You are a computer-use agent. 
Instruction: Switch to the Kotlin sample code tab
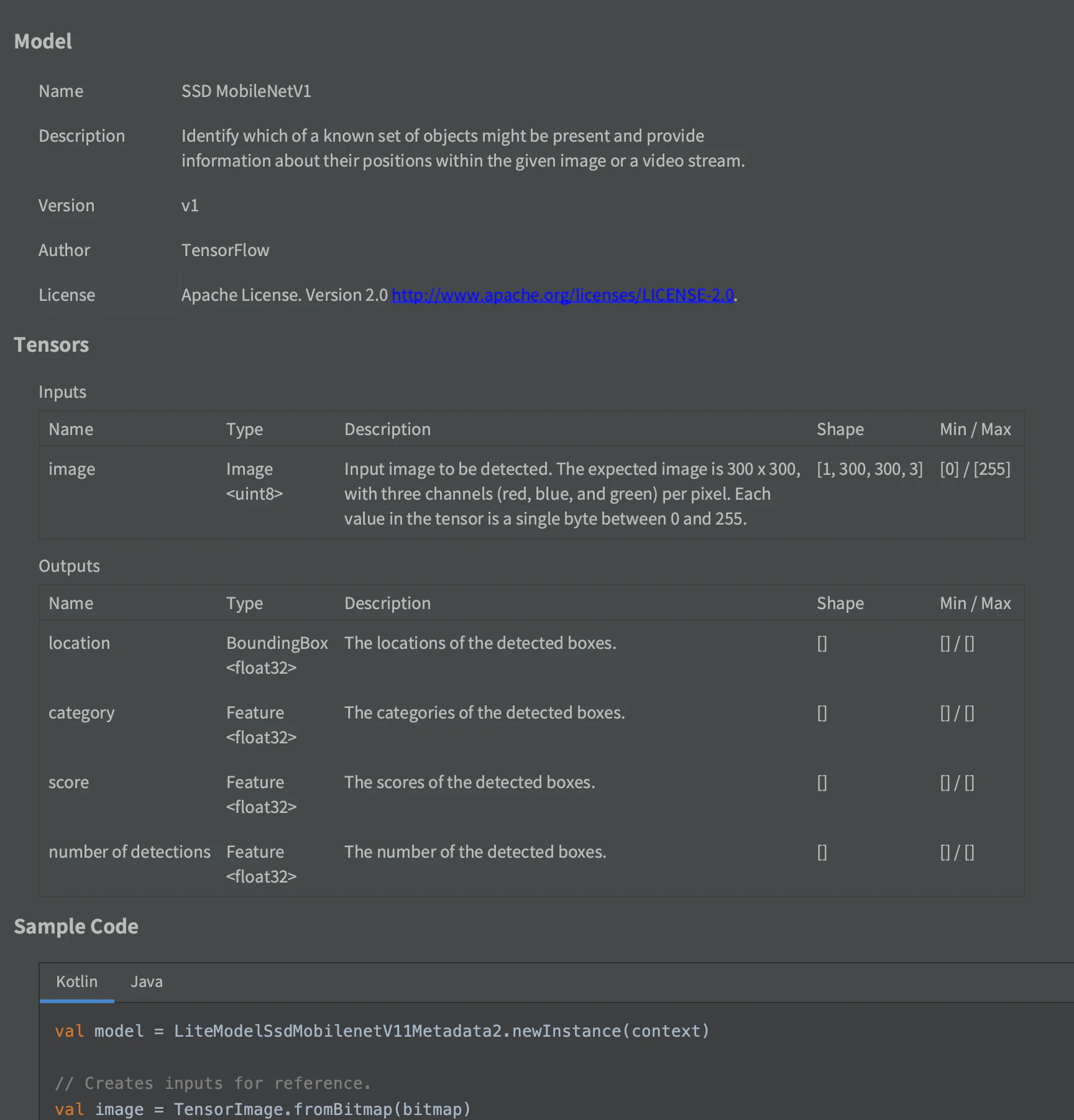[x=76, y=982]
